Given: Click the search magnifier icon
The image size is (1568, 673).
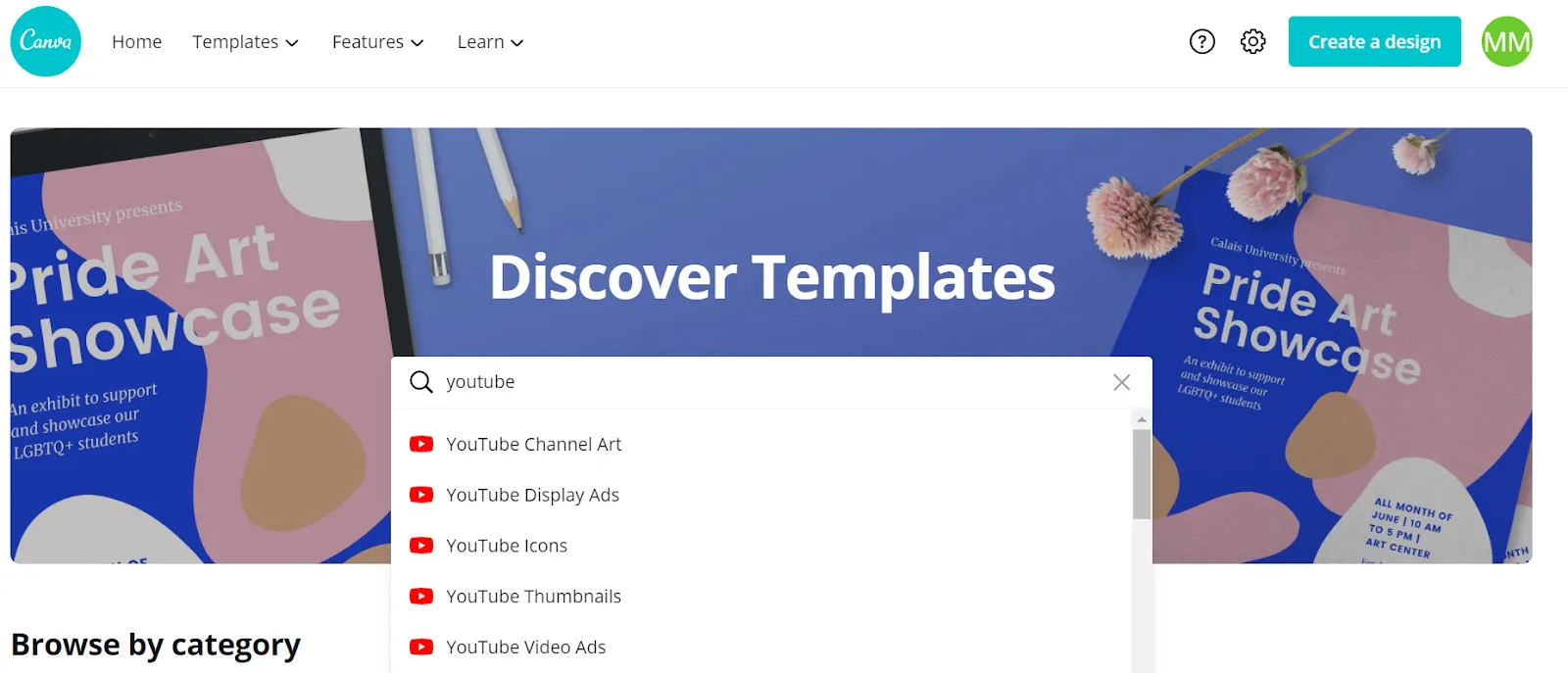Looking at the screenshot, I should pos(421,382).
